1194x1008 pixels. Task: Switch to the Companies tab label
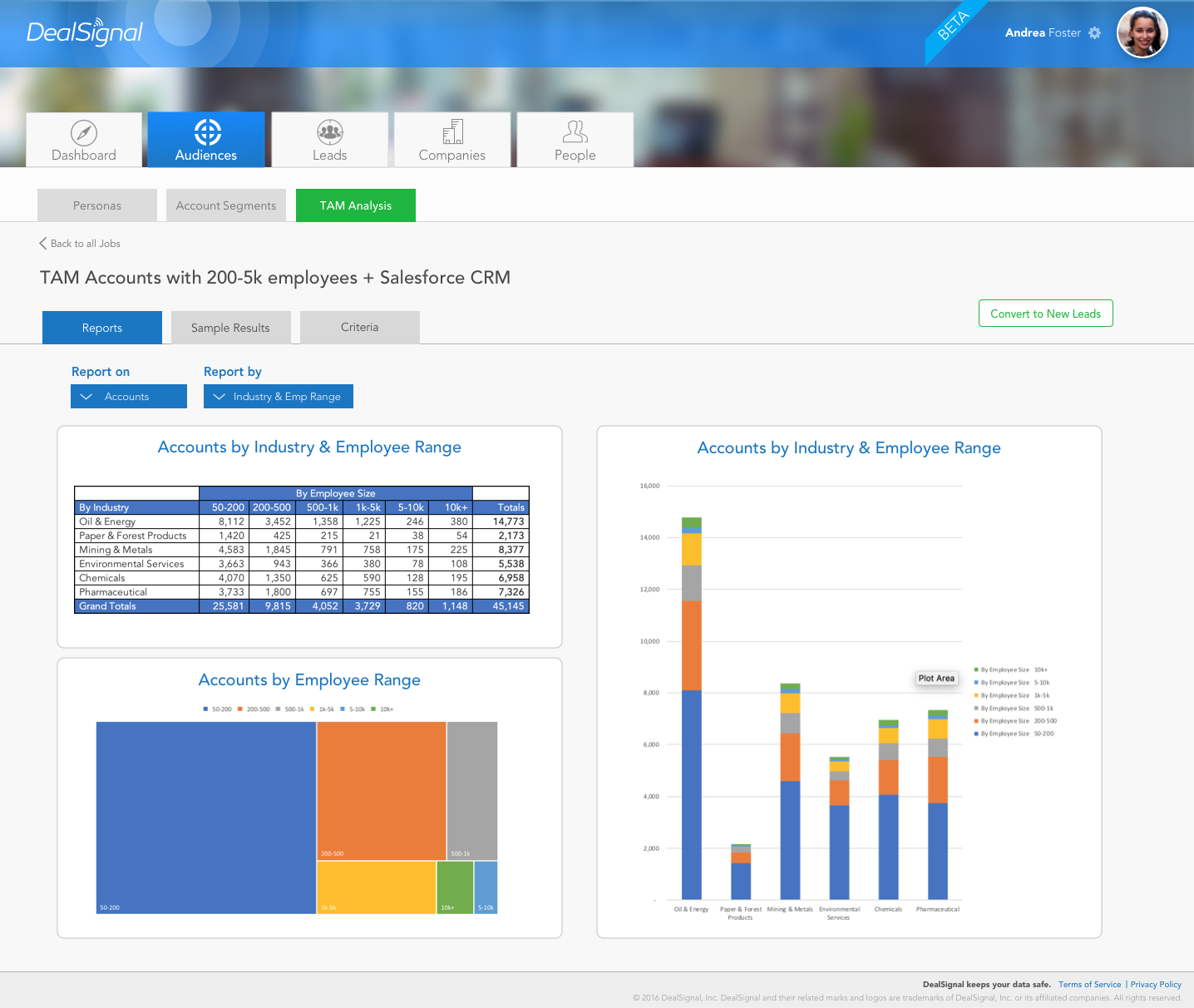coord(452,156)
